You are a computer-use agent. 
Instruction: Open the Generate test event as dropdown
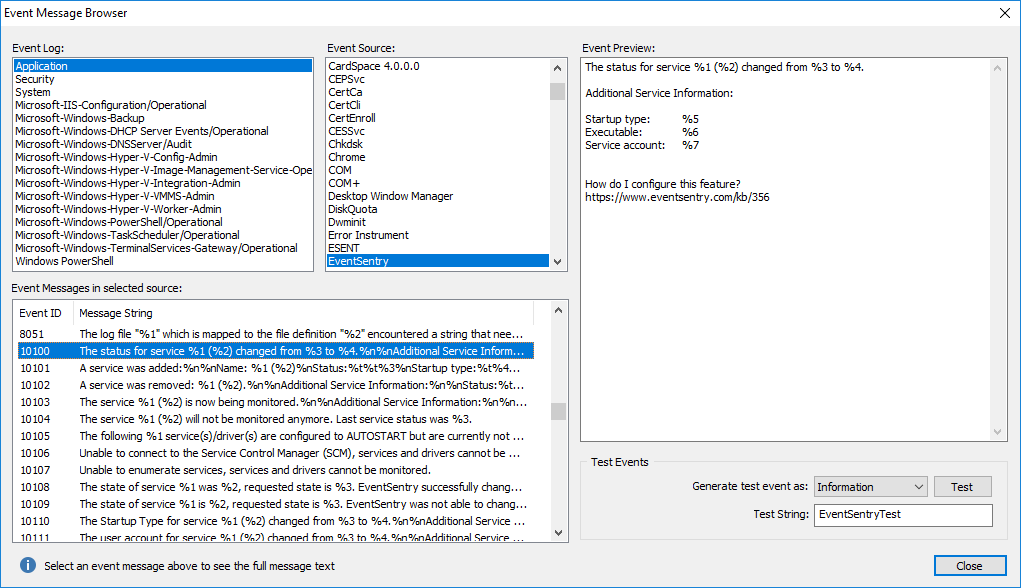tap(871, 487)
